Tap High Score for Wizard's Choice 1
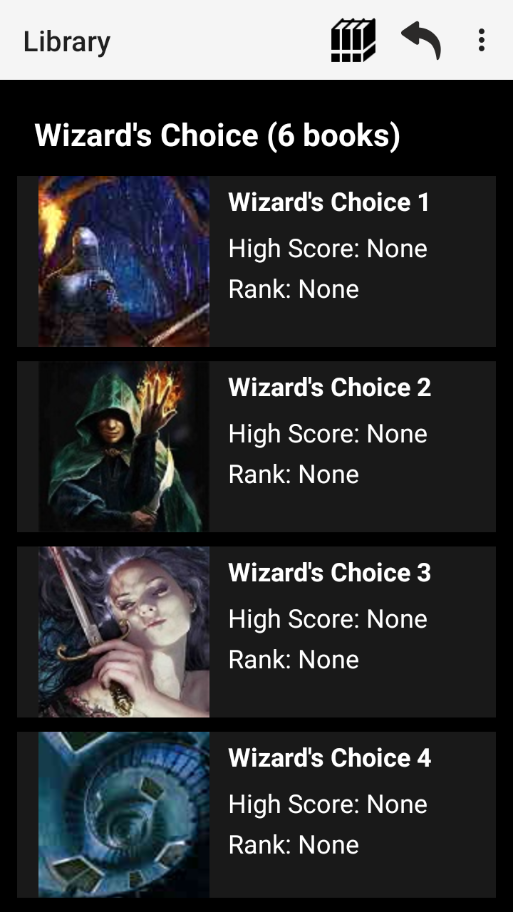Image resolution: width=513 pixels, height=912 pixels. 328,249
